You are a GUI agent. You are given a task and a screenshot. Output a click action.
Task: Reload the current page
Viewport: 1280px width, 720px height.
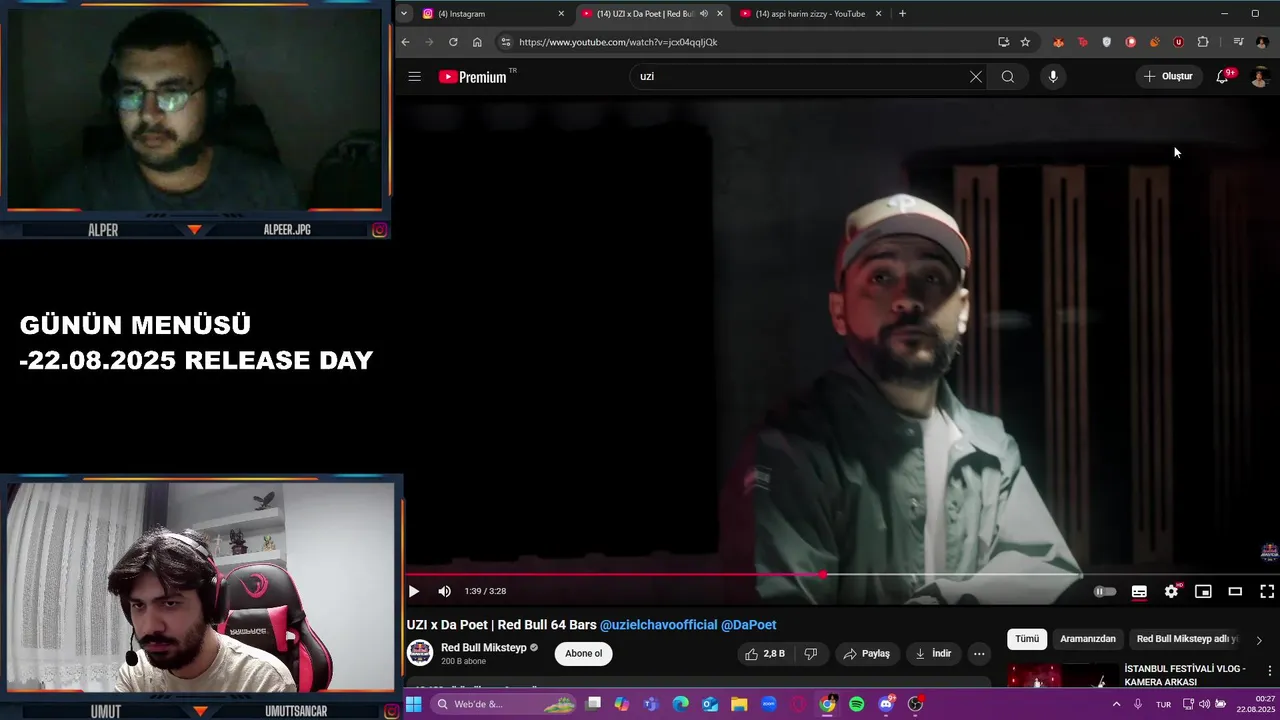pyautogui.click(x=453, y=42)
